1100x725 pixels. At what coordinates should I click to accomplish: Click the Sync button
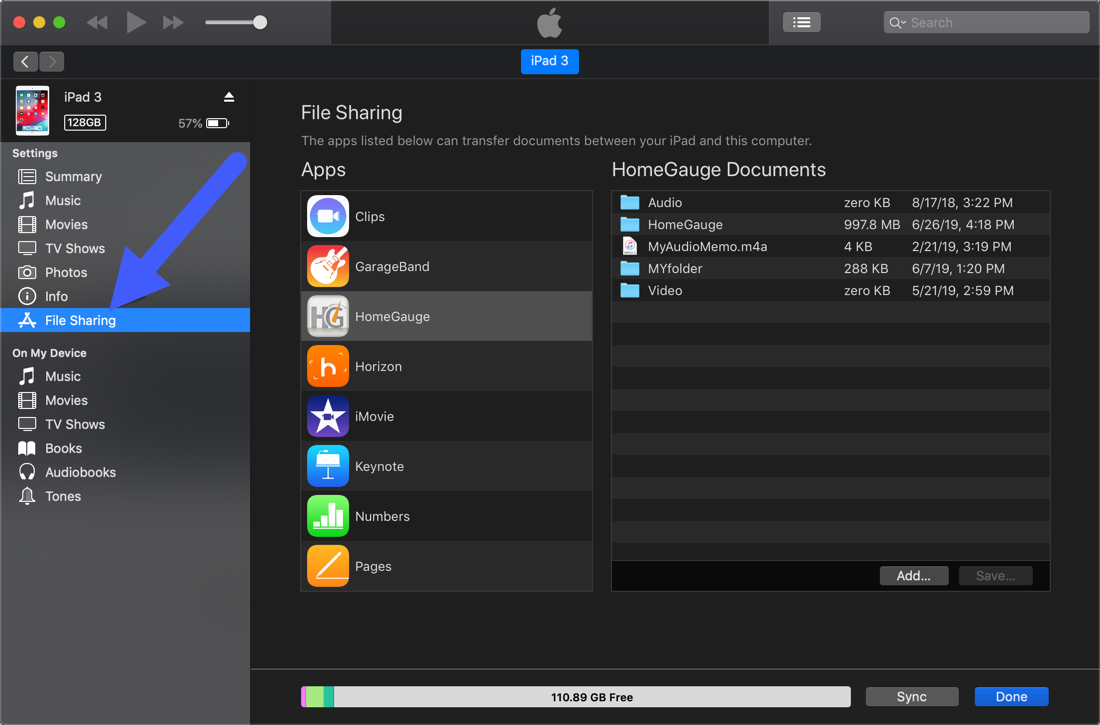911,696
